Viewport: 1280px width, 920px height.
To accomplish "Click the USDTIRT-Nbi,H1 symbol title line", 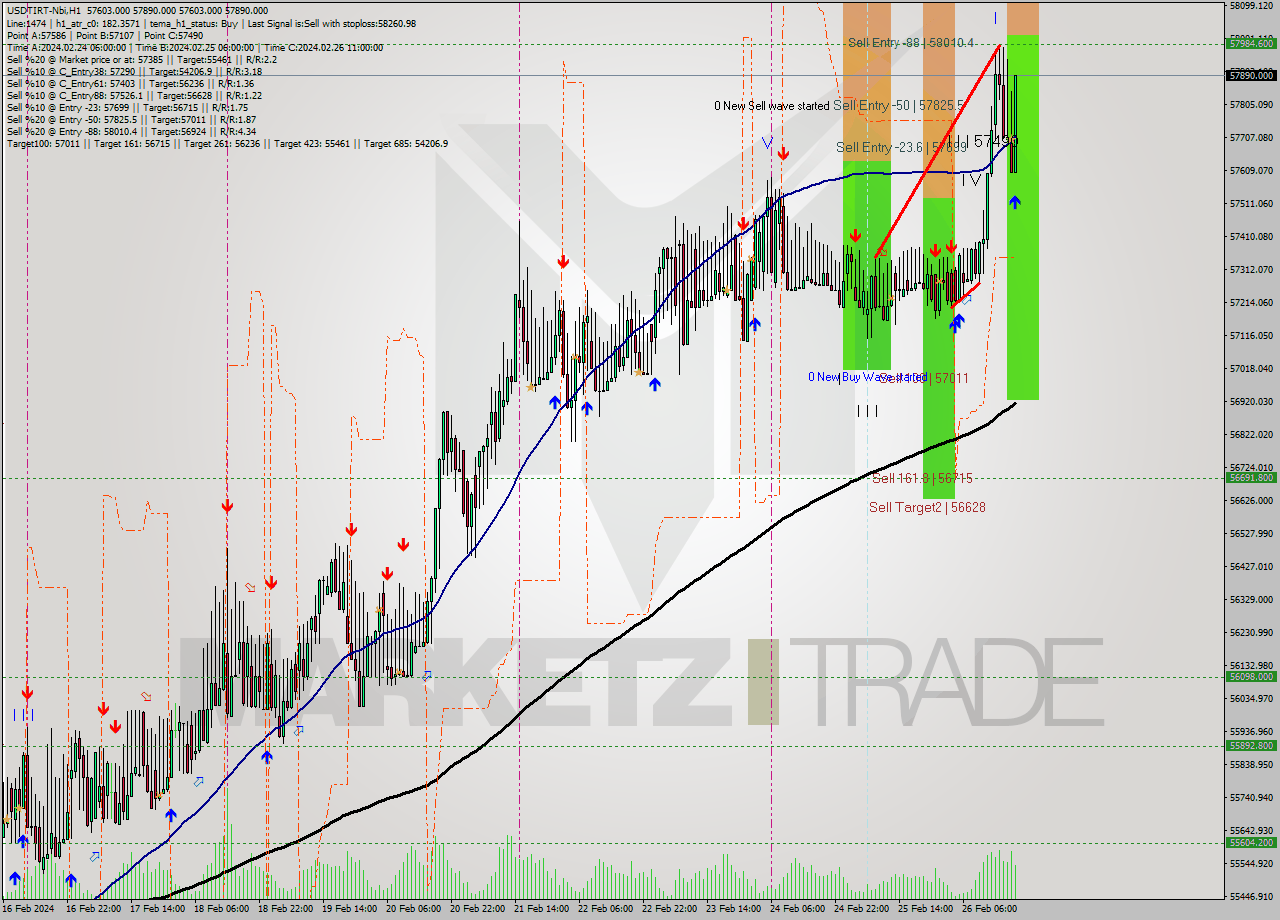I will (x=137, y=10).
